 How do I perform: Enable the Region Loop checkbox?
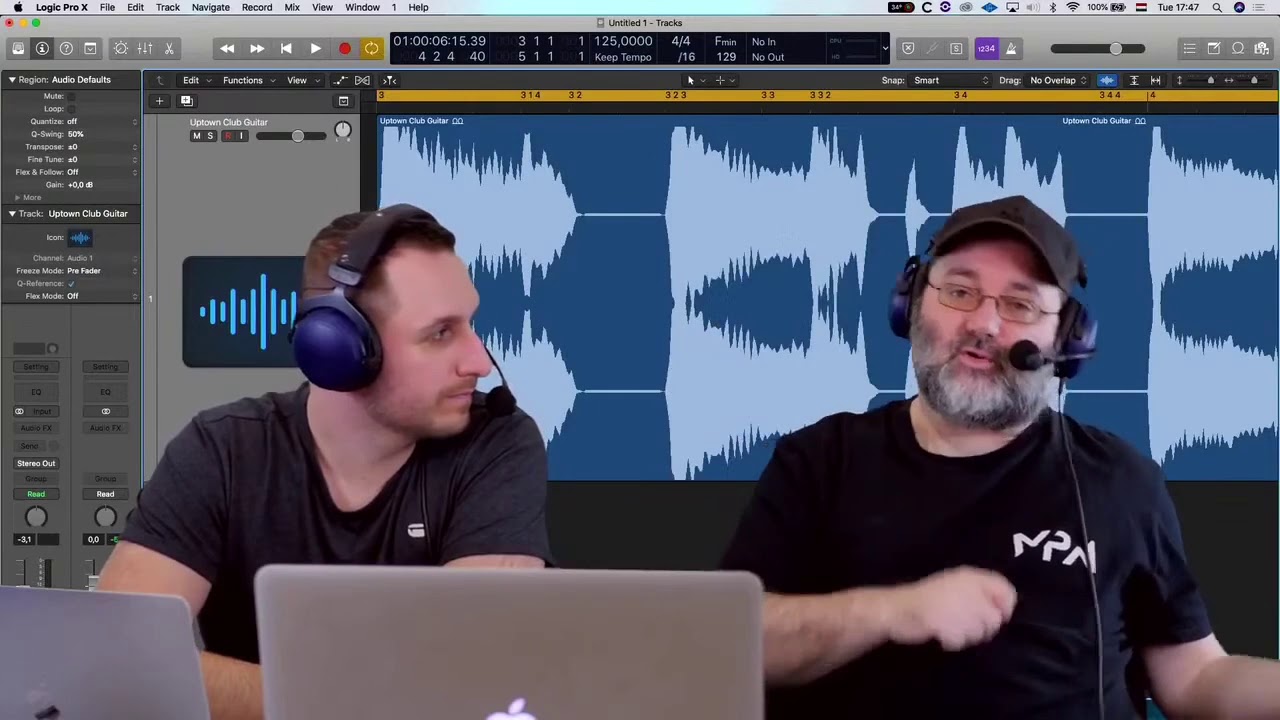72,109
